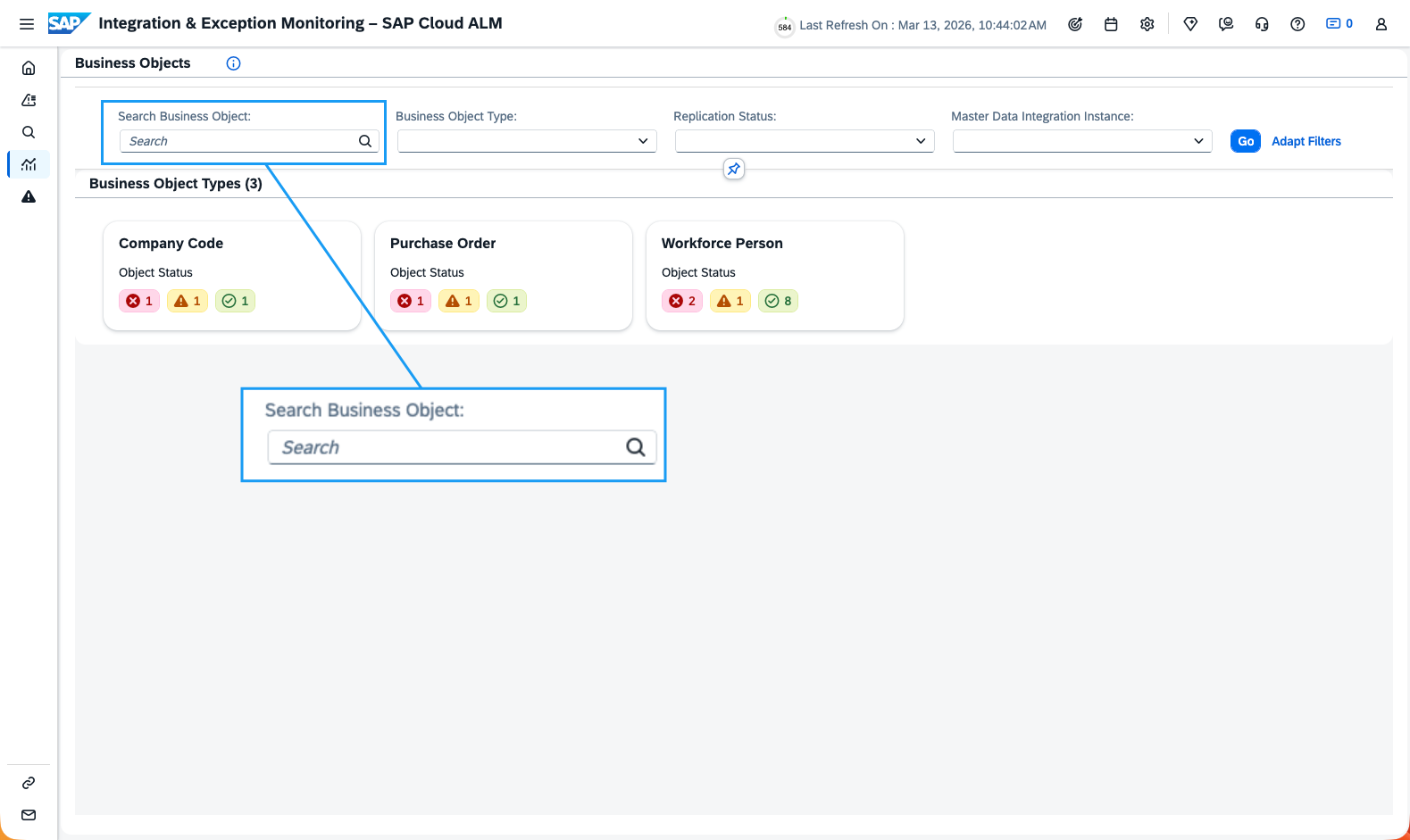This screenshot has height=840, width=1410.
Task: Open the alerts warning triangle sidebar icon
Action: [29, 196]
